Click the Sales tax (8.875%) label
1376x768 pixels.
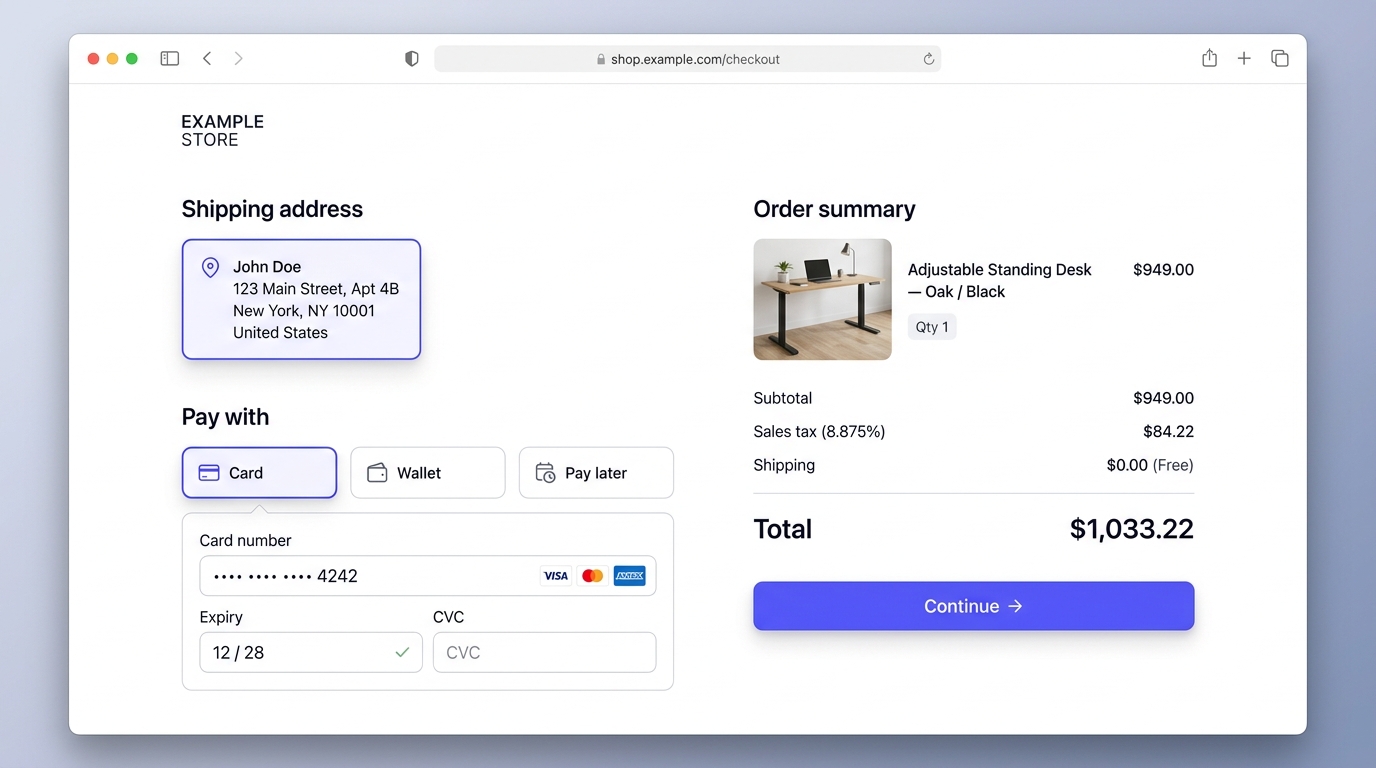pyautogui.click(x=819, y=432)
